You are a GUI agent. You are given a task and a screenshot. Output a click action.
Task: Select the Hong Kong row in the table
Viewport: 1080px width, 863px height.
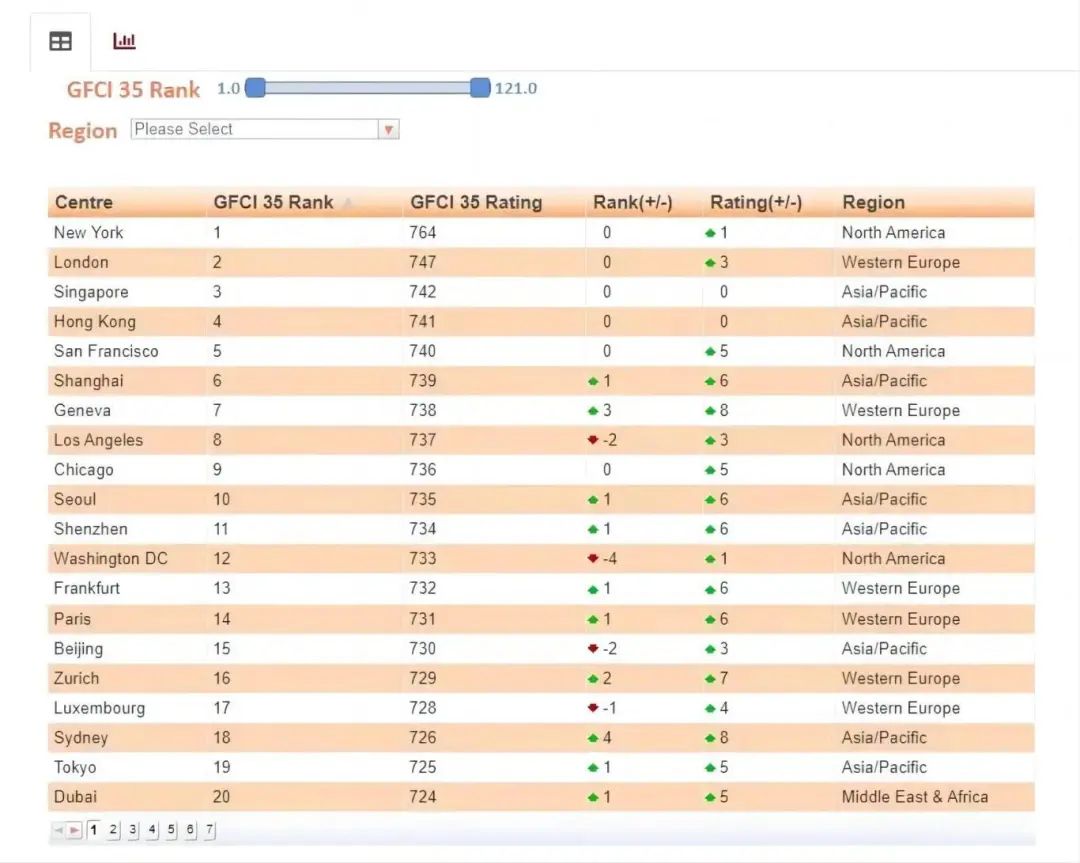[x=95, y=322]
